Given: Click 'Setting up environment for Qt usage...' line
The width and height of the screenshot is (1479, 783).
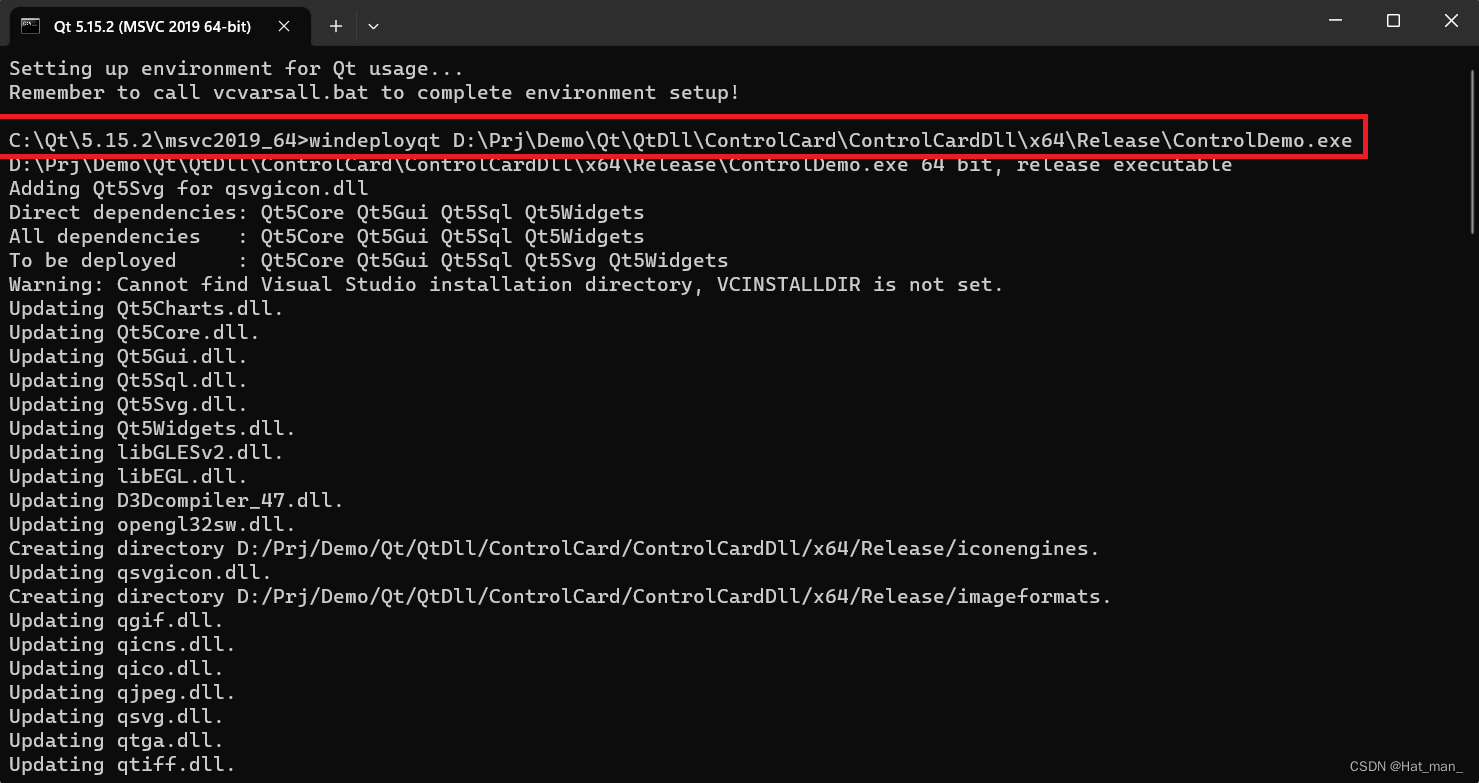Looking at the screenshot, I should click(237, 69).
